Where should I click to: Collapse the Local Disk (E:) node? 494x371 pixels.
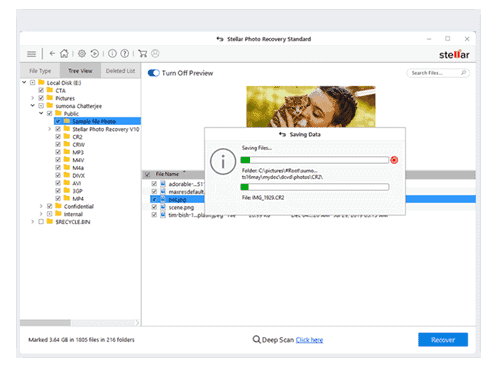(x=24, y=82)
